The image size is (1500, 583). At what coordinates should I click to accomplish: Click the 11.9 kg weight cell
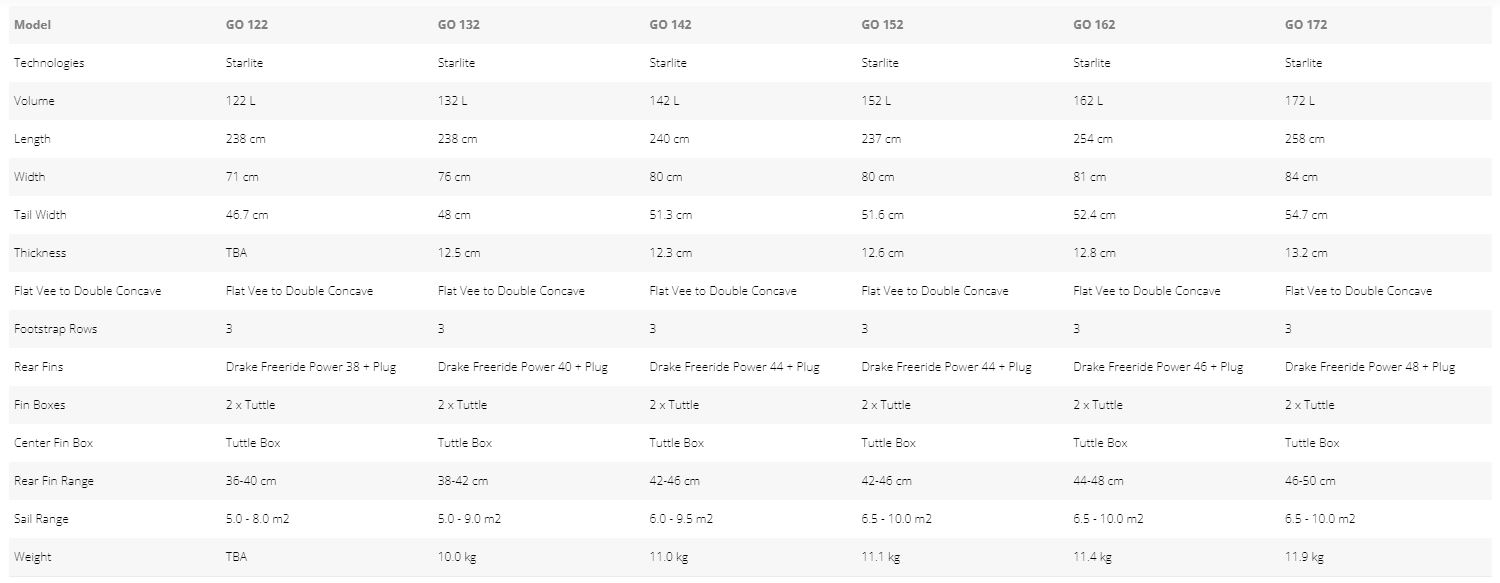point(1304,557)
